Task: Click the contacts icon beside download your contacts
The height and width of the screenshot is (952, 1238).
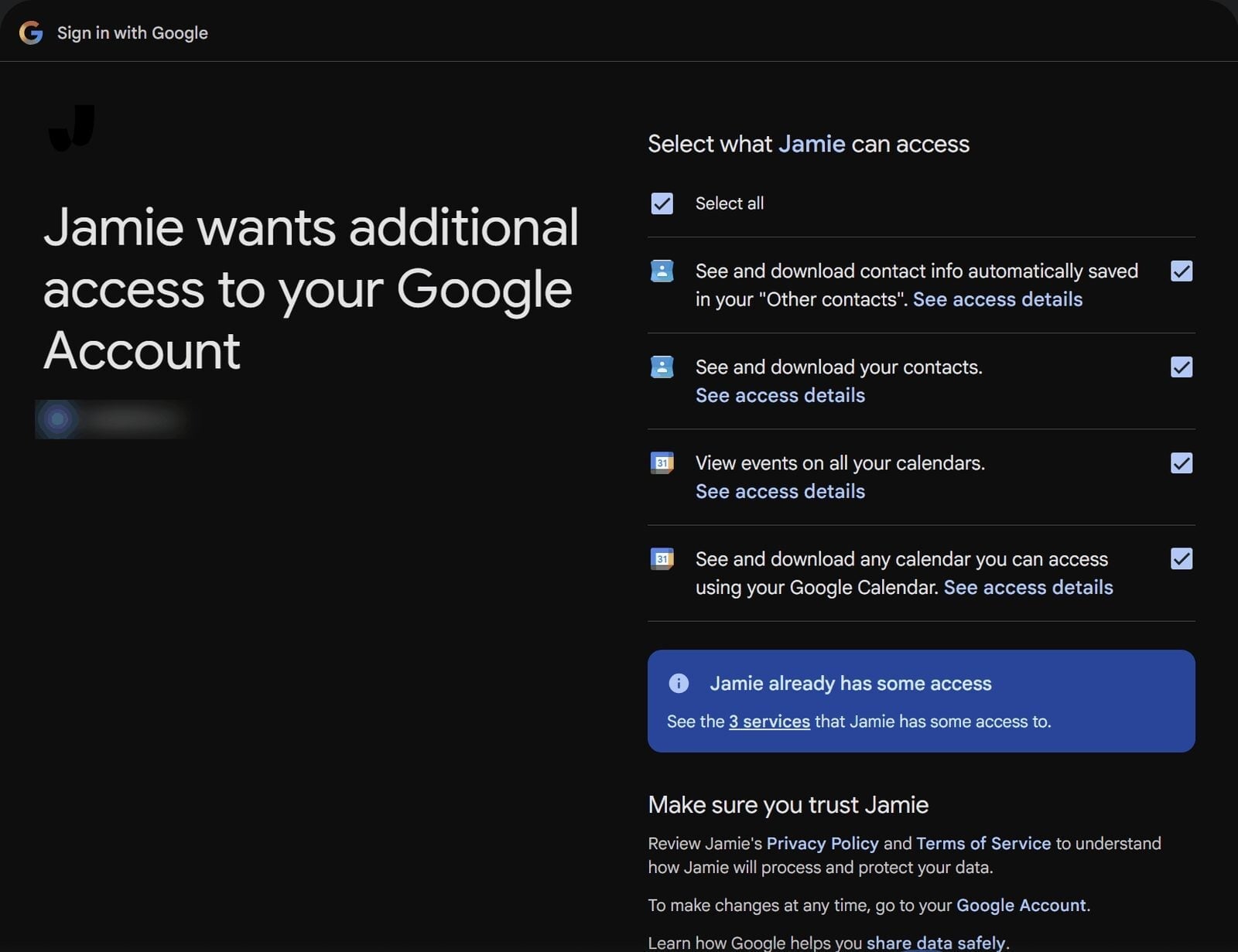Action: click(662, 367)
